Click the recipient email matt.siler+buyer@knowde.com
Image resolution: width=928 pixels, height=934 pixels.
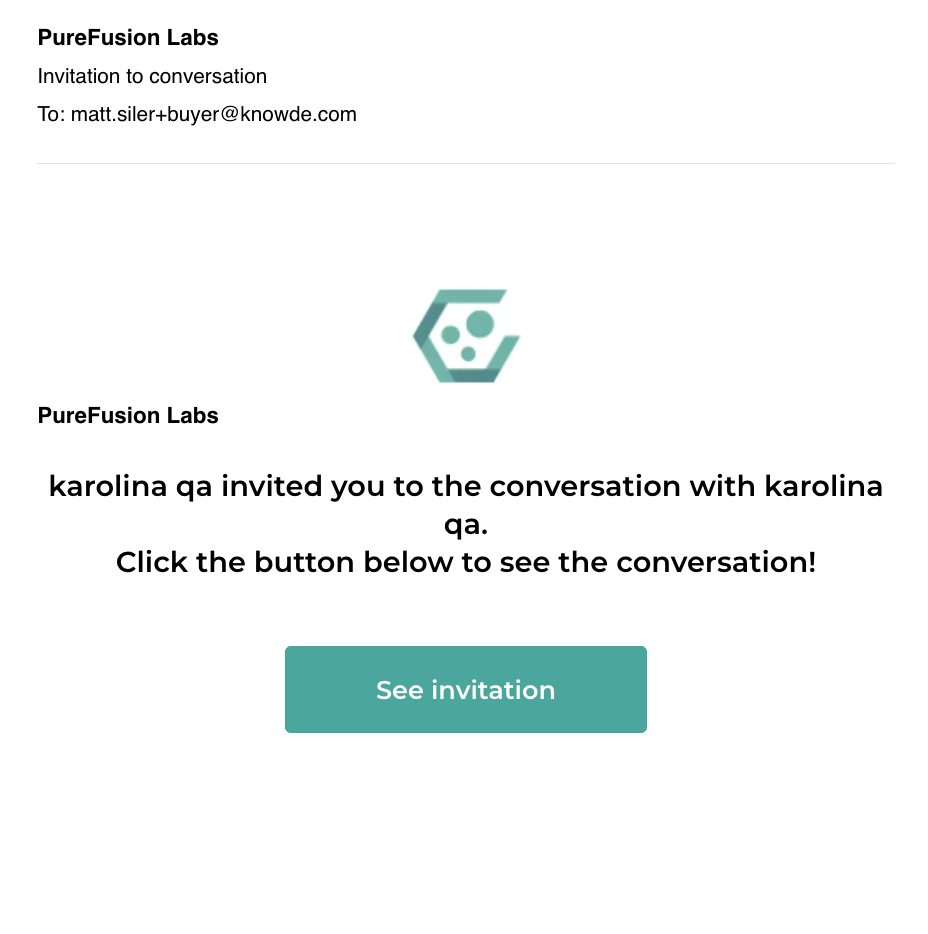213,114
